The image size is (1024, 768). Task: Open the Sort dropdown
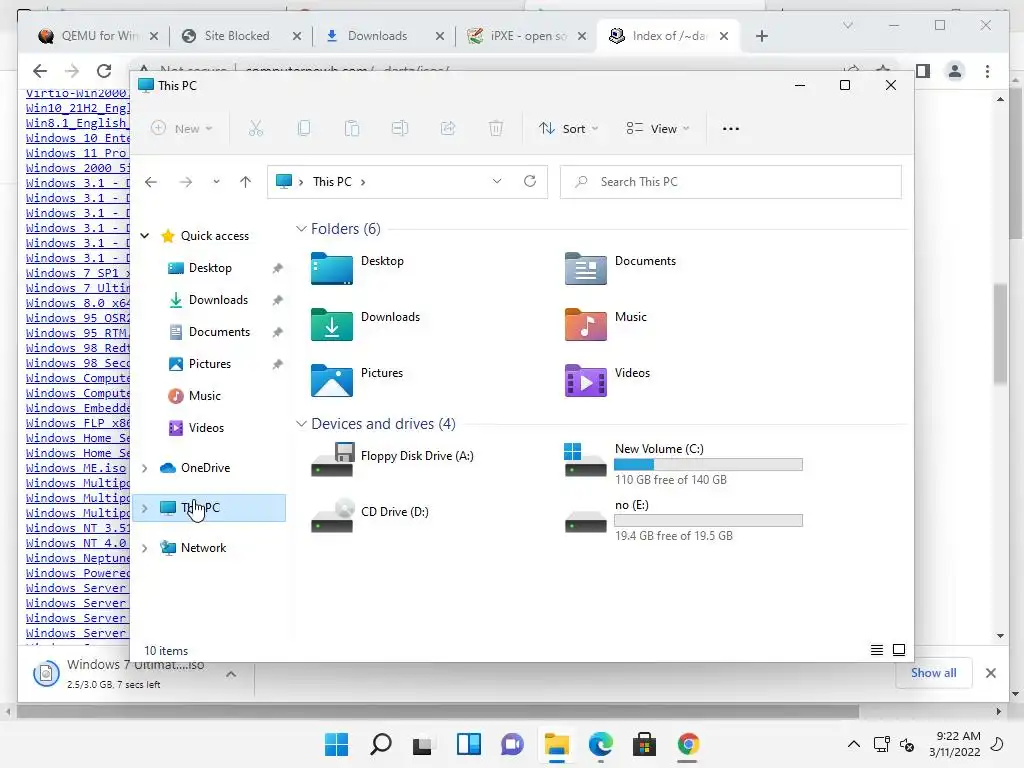click(568, 129)
